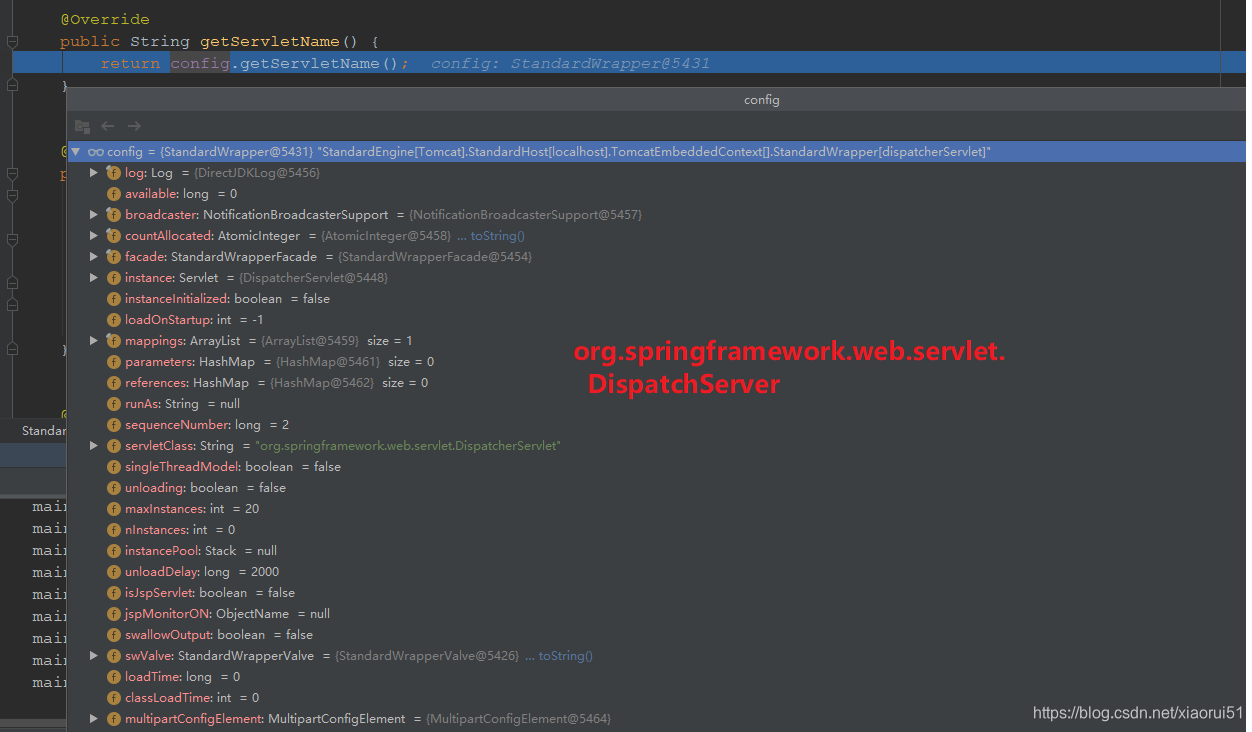1252x732 pixels.
Task: Click the set-as-root icon in popup toolbar
Action: (82, 126)
